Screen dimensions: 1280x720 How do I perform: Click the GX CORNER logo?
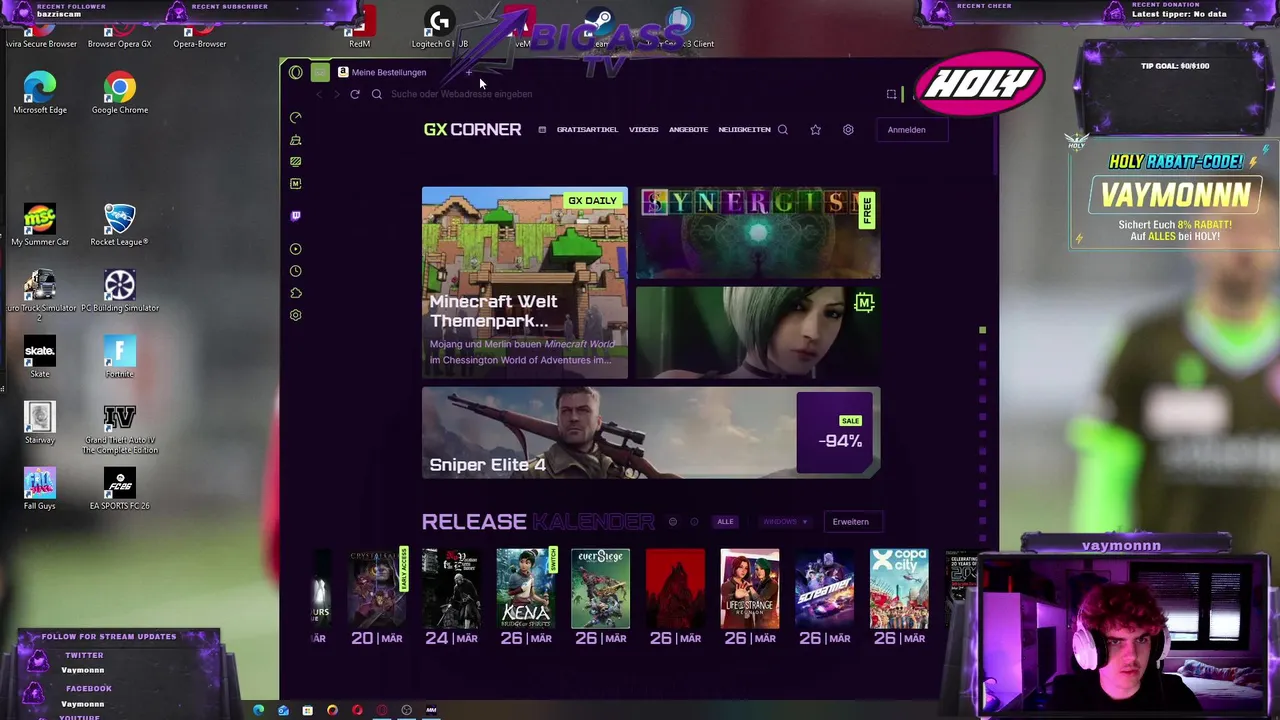pyautogui.click(x=472, y=130)
